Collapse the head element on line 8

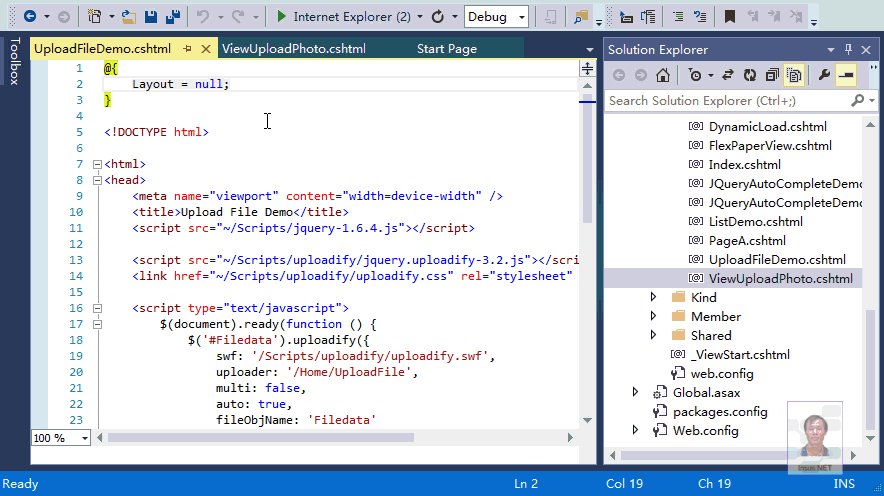coord(97,180)
